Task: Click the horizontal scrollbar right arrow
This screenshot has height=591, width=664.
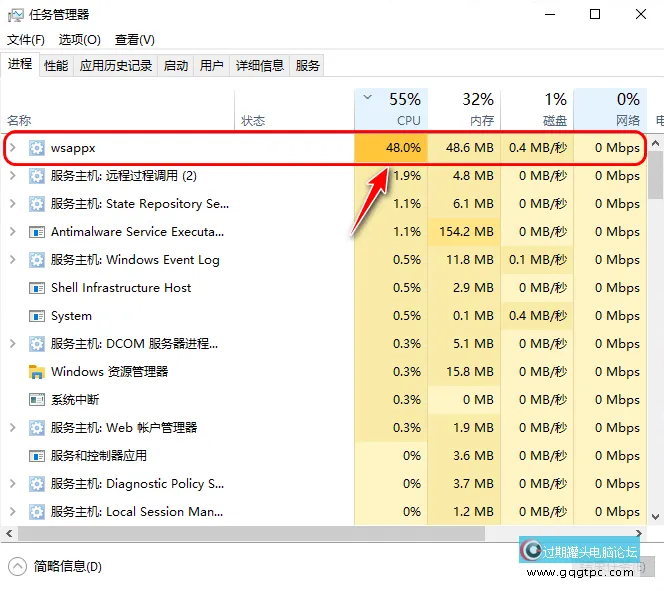Action: 639,533
